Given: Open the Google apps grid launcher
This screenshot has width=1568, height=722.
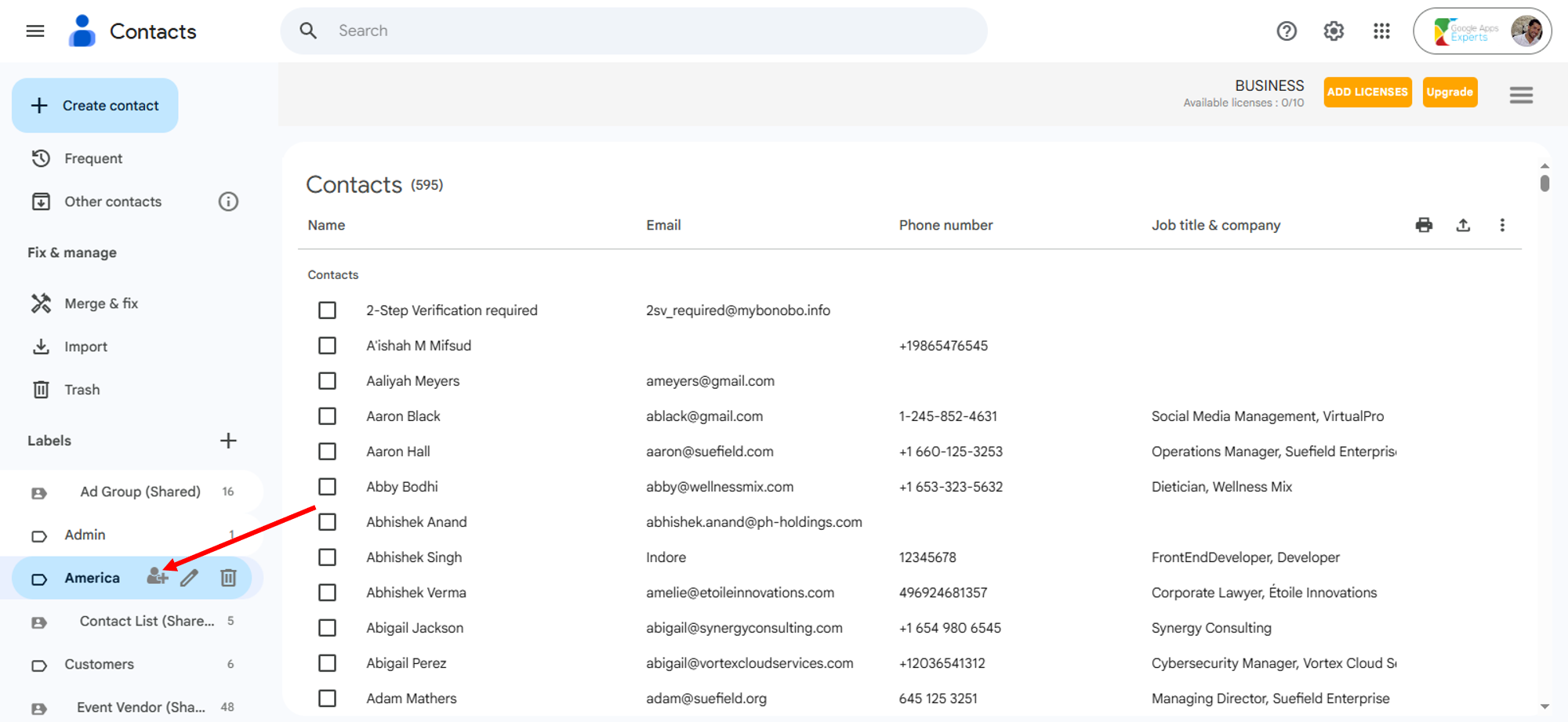Looking at the screenshot, I should pos(1381,31).
